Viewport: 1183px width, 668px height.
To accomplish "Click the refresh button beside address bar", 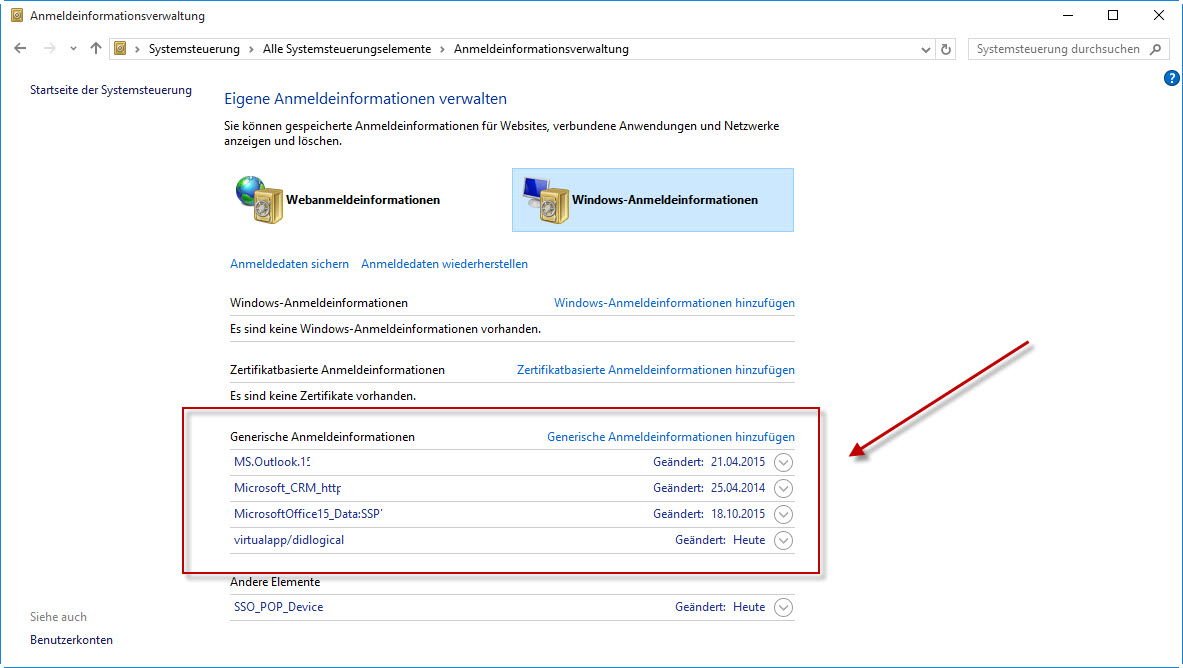I will click(947, 49).
